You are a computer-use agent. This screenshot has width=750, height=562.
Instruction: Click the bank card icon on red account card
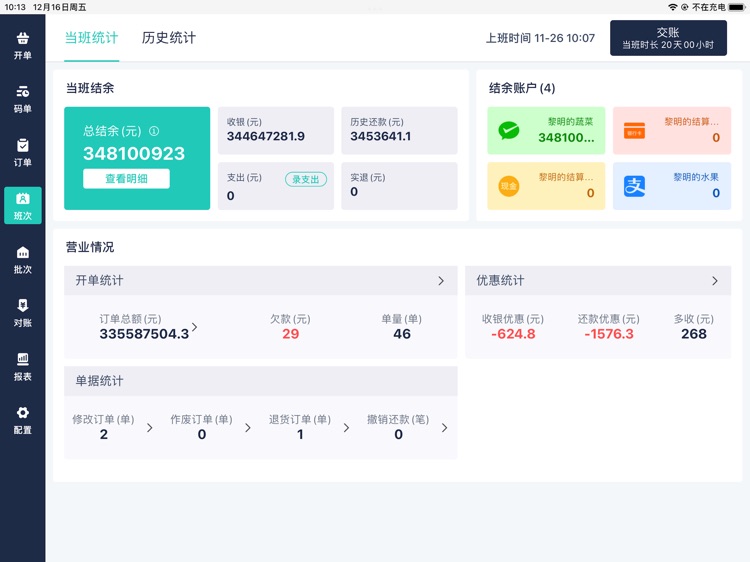tap(634, 130)
